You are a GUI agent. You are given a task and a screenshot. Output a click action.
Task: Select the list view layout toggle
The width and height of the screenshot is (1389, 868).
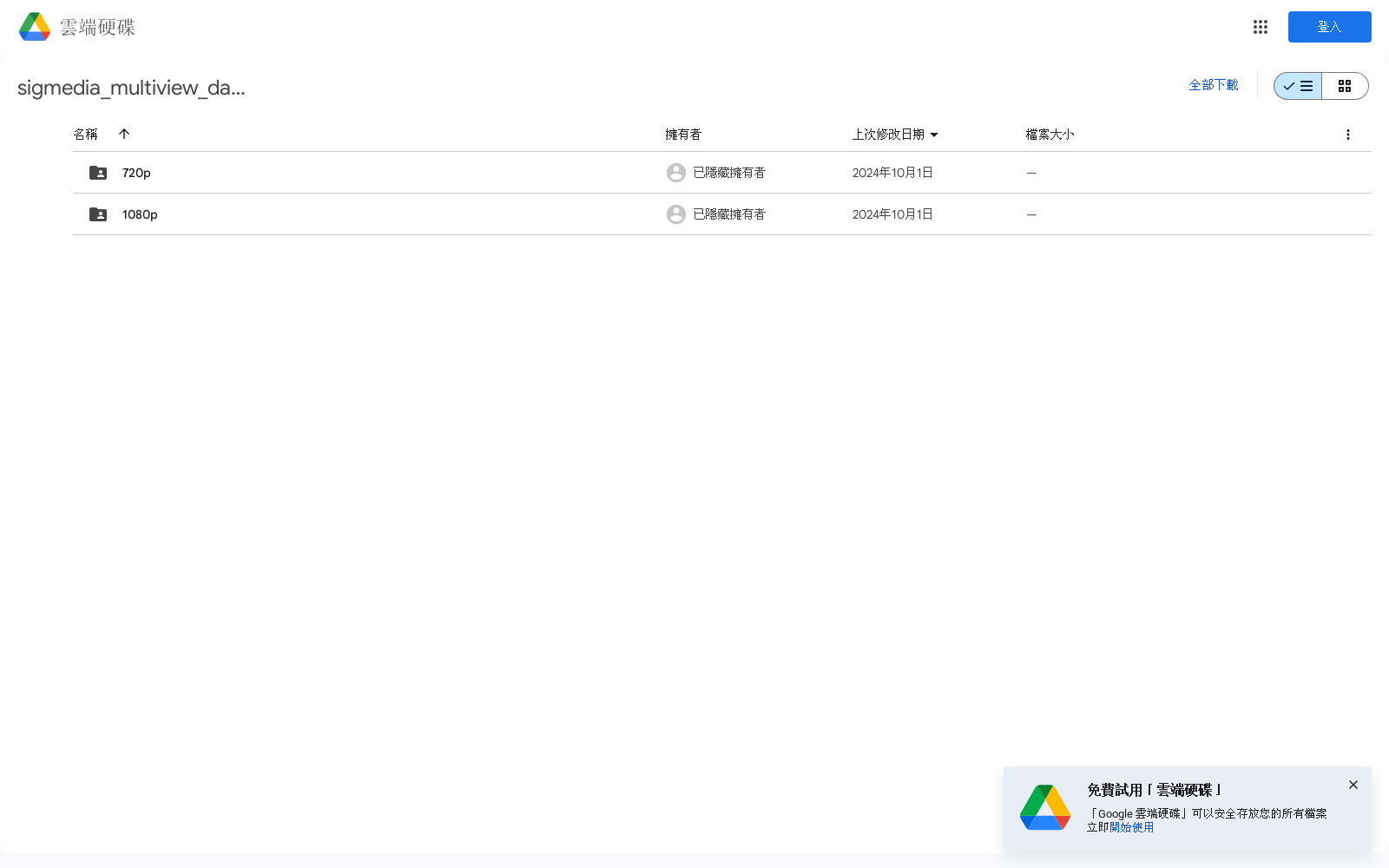pos(1297,86)
